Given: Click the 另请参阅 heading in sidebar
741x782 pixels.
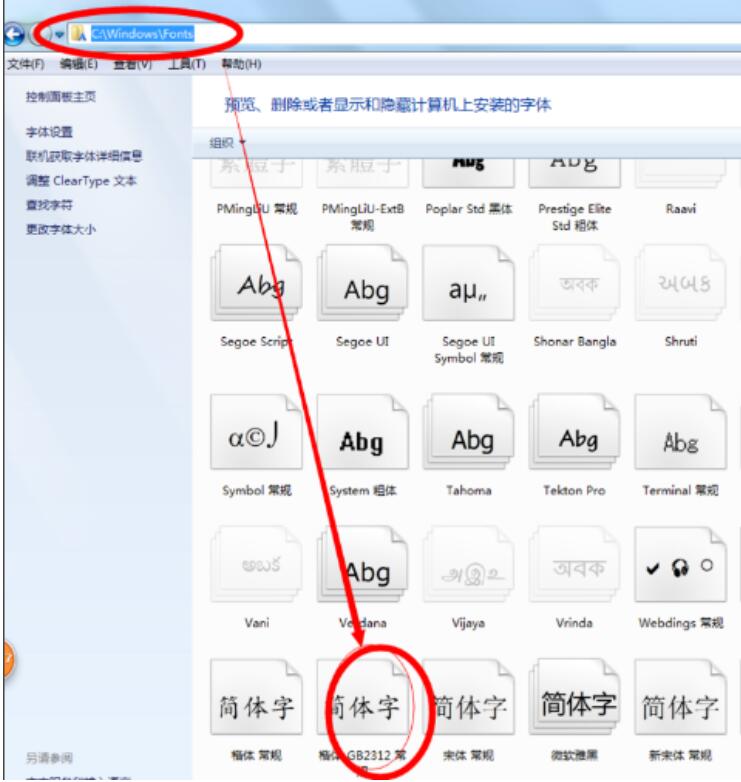Looking at the screenshot, I should 49,758.
